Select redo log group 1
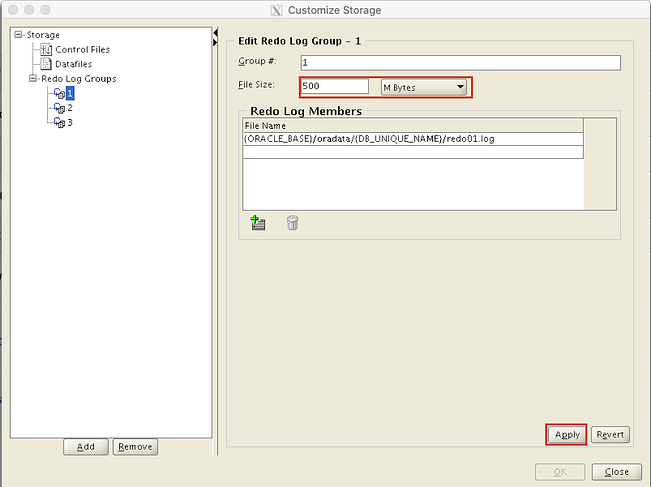The image size is (651, 487). 70,93
